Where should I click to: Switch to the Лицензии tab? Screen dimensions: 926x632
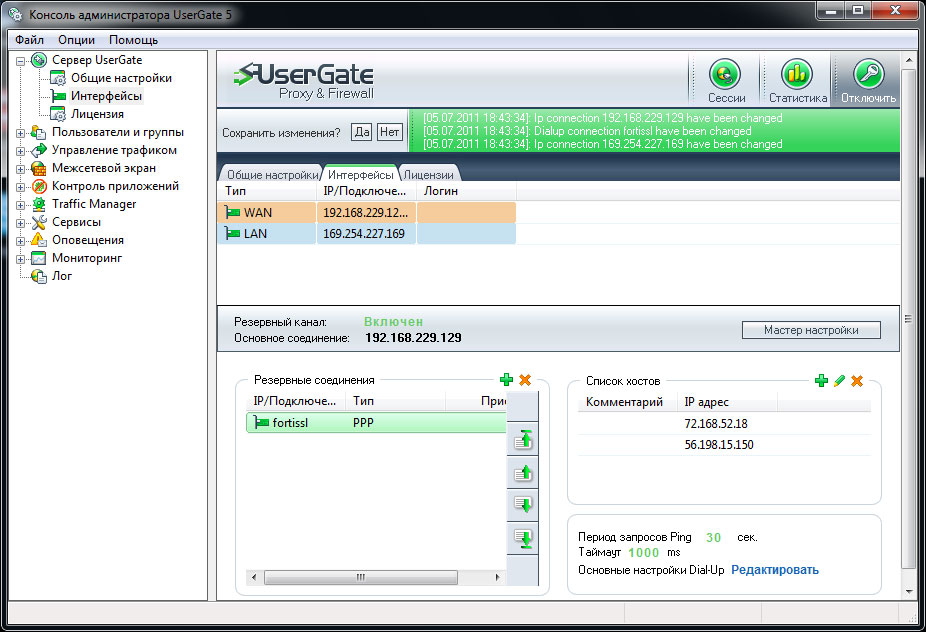(429, 175)
